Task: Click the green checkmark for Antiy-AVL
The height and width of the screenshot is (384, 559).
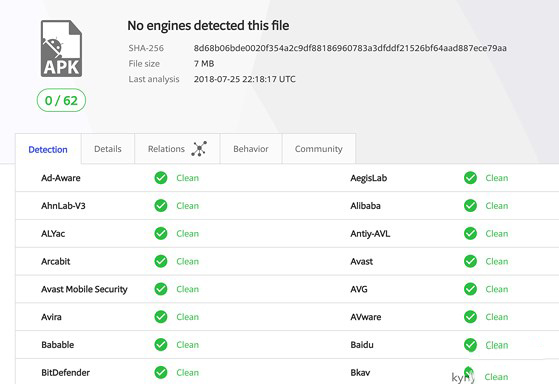Action: coord(470,233)
